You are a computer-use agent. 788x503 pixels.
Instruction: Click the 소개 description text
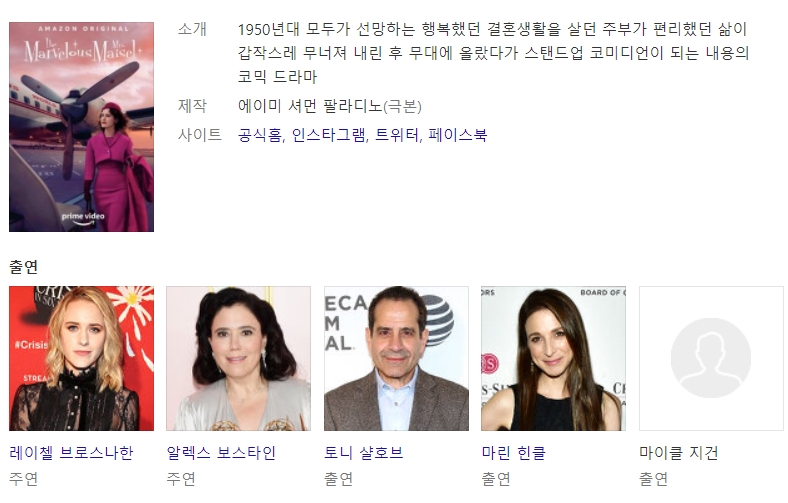(x=493, y=53)
